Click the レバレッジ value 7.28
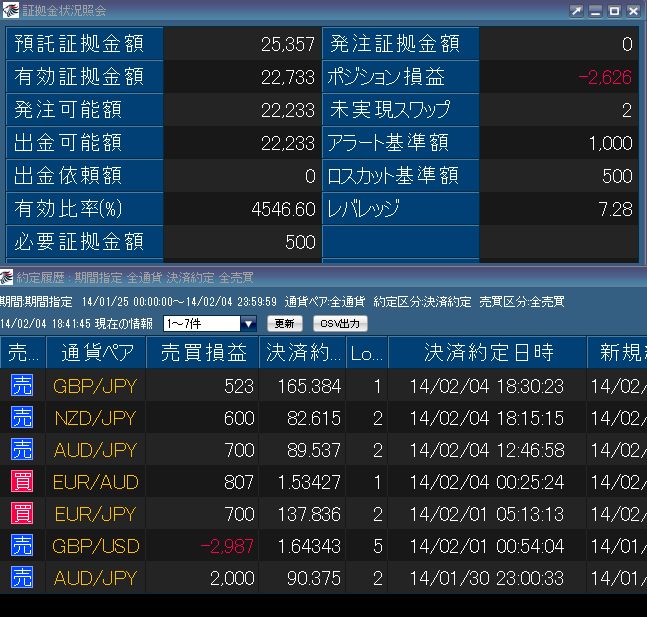647x617 pixels. [615, 209]
